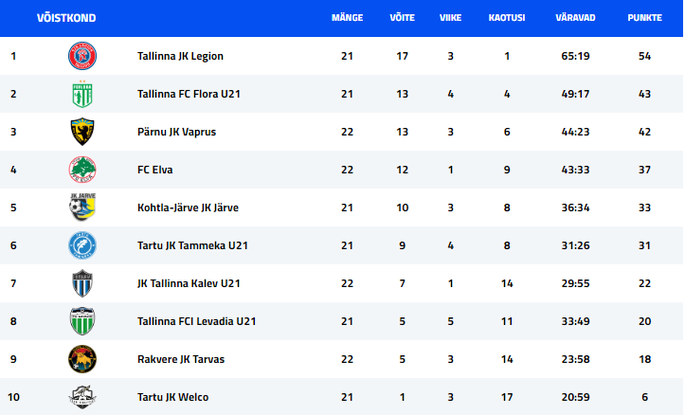685x415 pixels.
Task: Click the KAOTUSI column header
Action: (x=507, y=18)
